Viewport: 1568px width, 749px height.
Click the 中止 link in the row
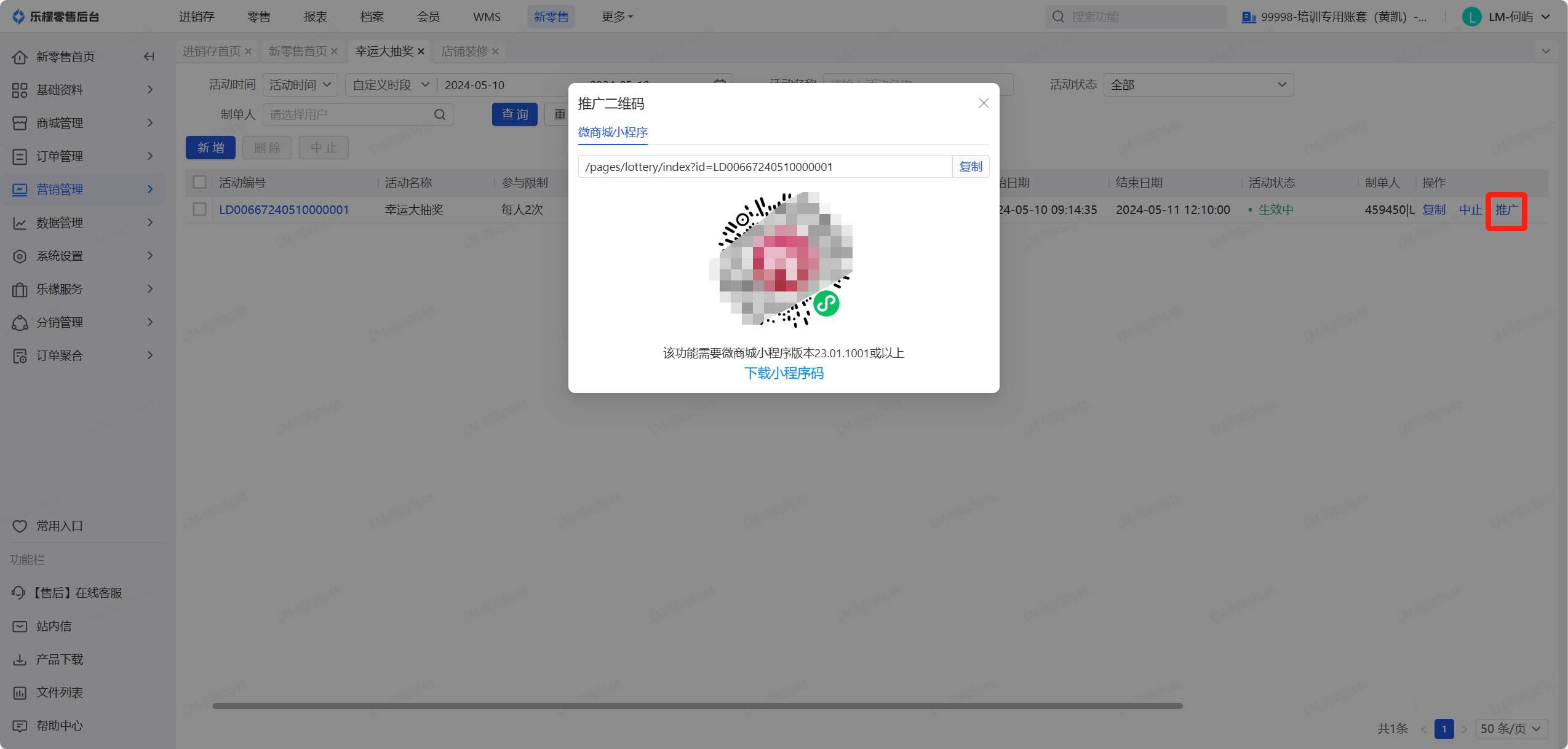tap(1470, 210)
